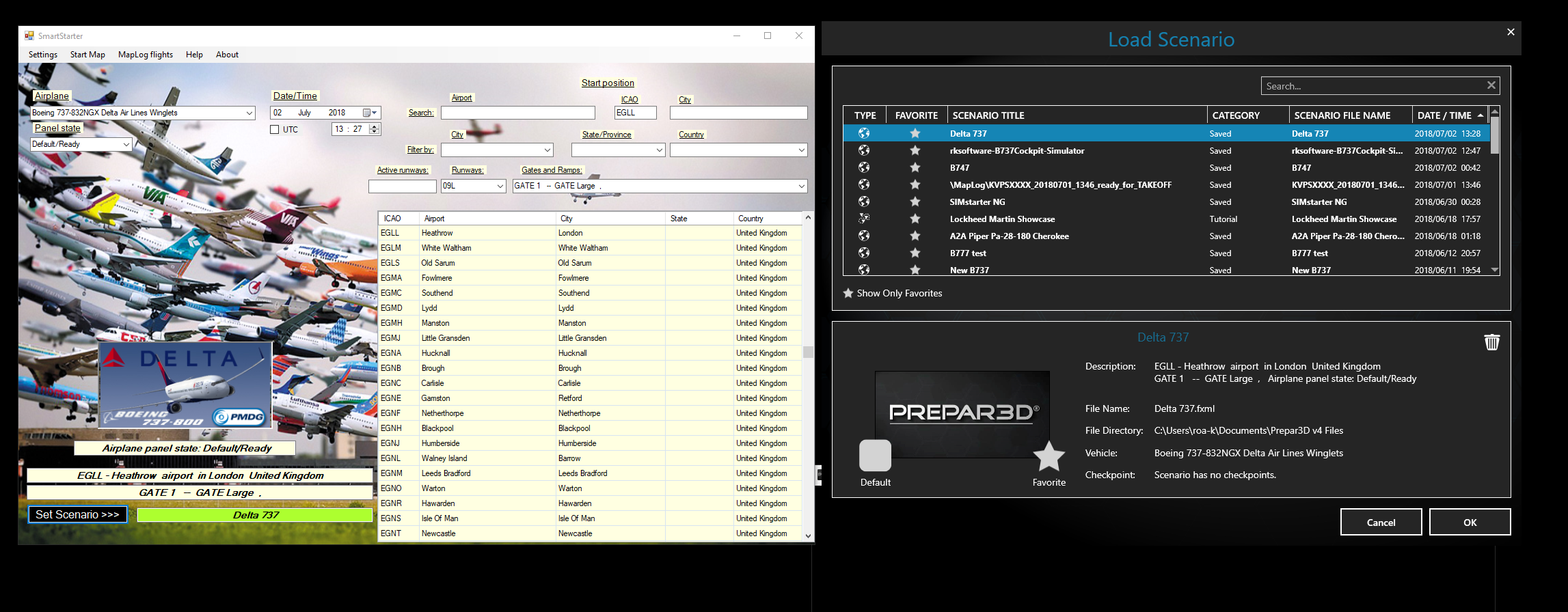
Task: Open the Panel state dropdown
Action: [x=126, y=144]
